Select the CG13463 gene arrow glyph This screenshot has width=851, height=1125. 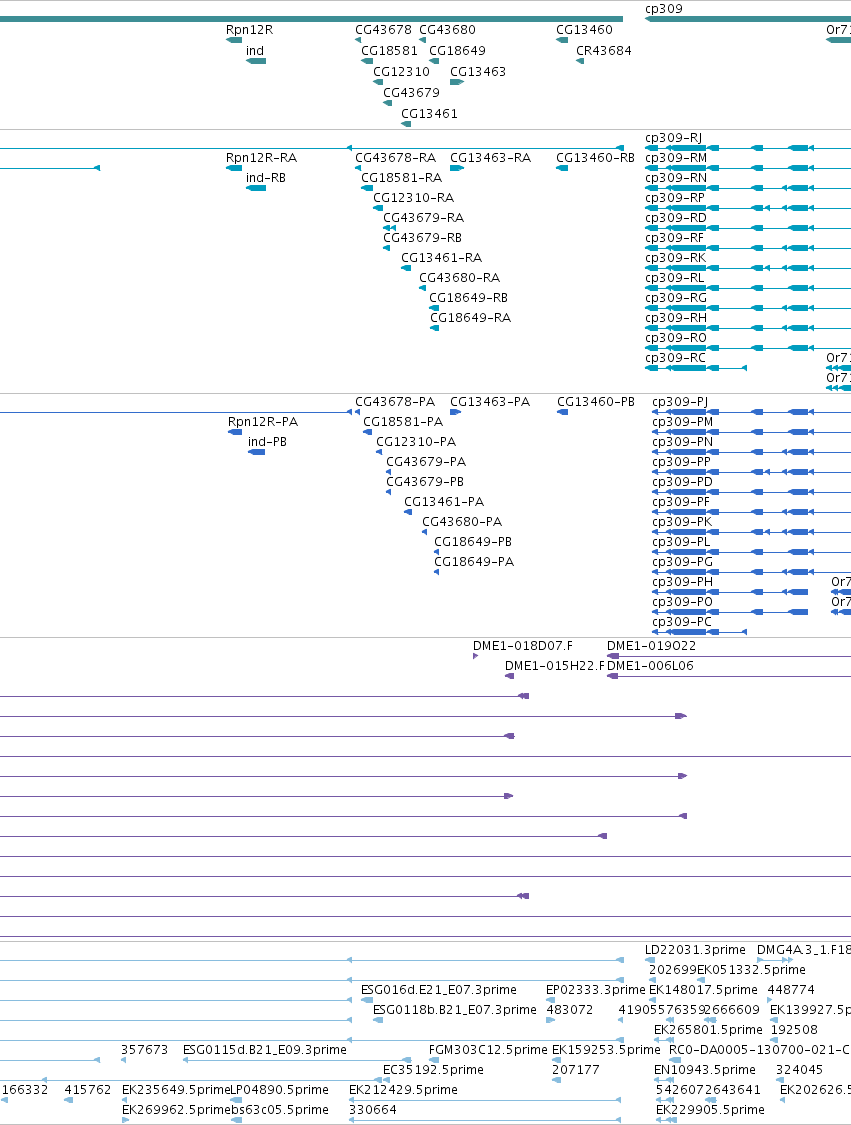pos(457,82)
